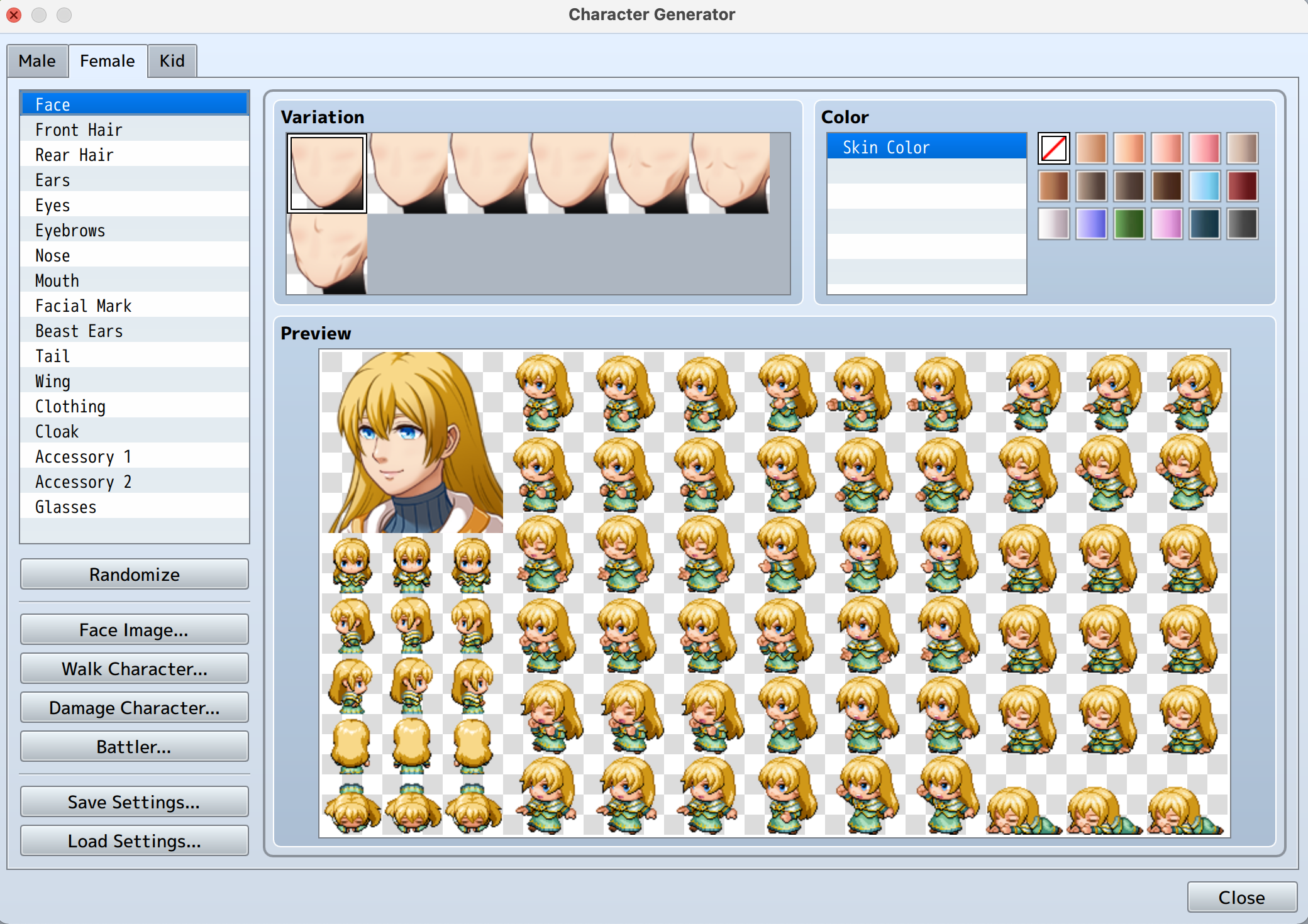The width and height of the screenshot is (1308, 924).
Task: Select the dark red color swatch
Action: 1242,187
